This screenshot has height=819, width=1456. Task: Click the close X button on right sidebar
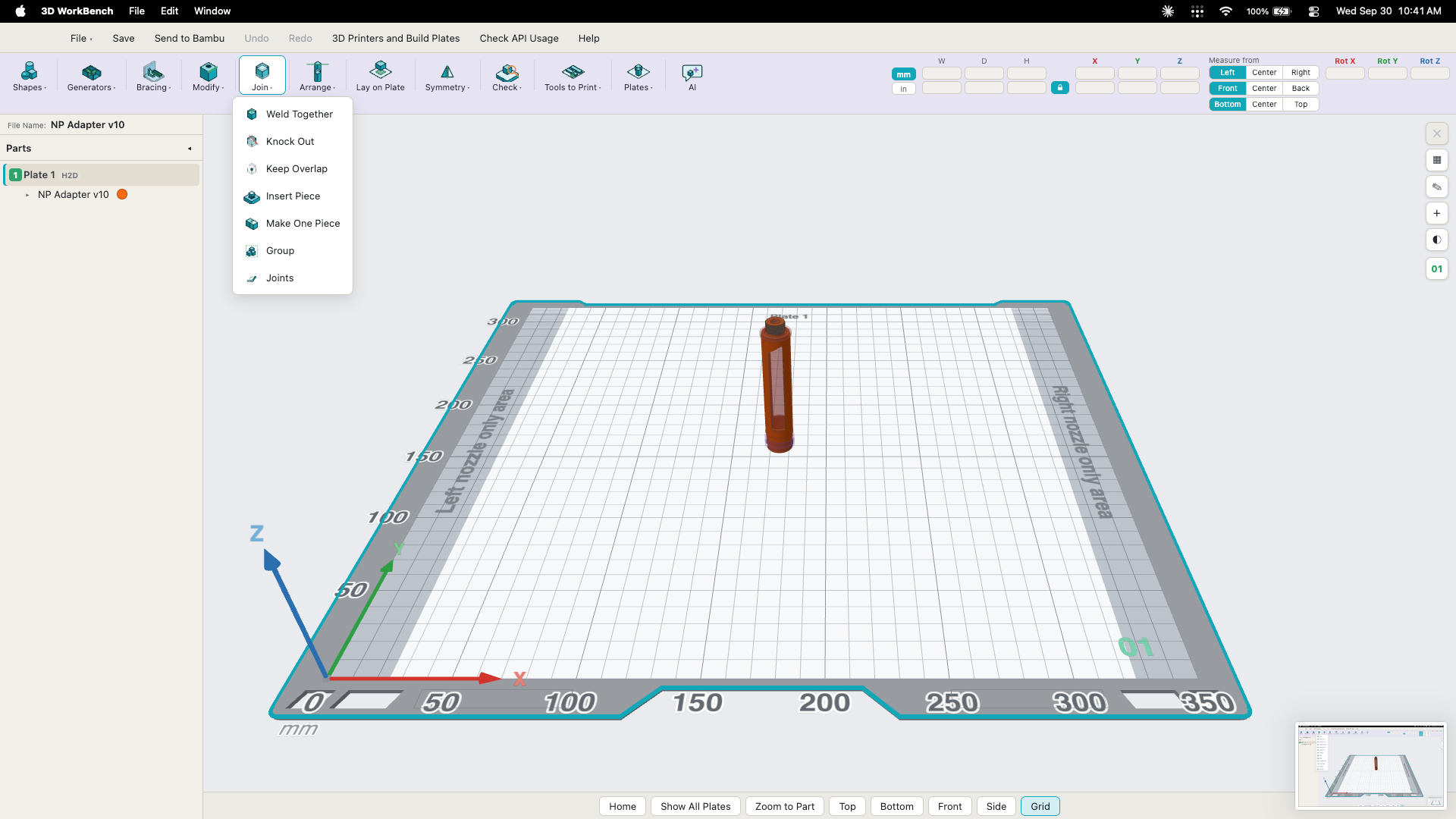(1436, 133)
